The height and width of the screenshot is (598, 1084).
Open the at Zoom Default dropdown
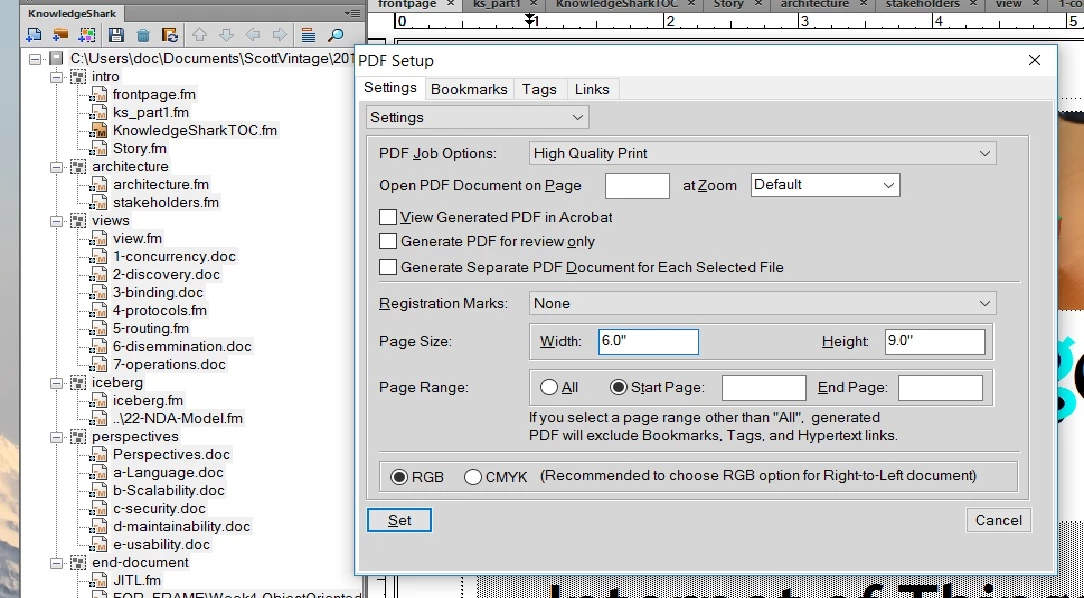click(825, 185)
